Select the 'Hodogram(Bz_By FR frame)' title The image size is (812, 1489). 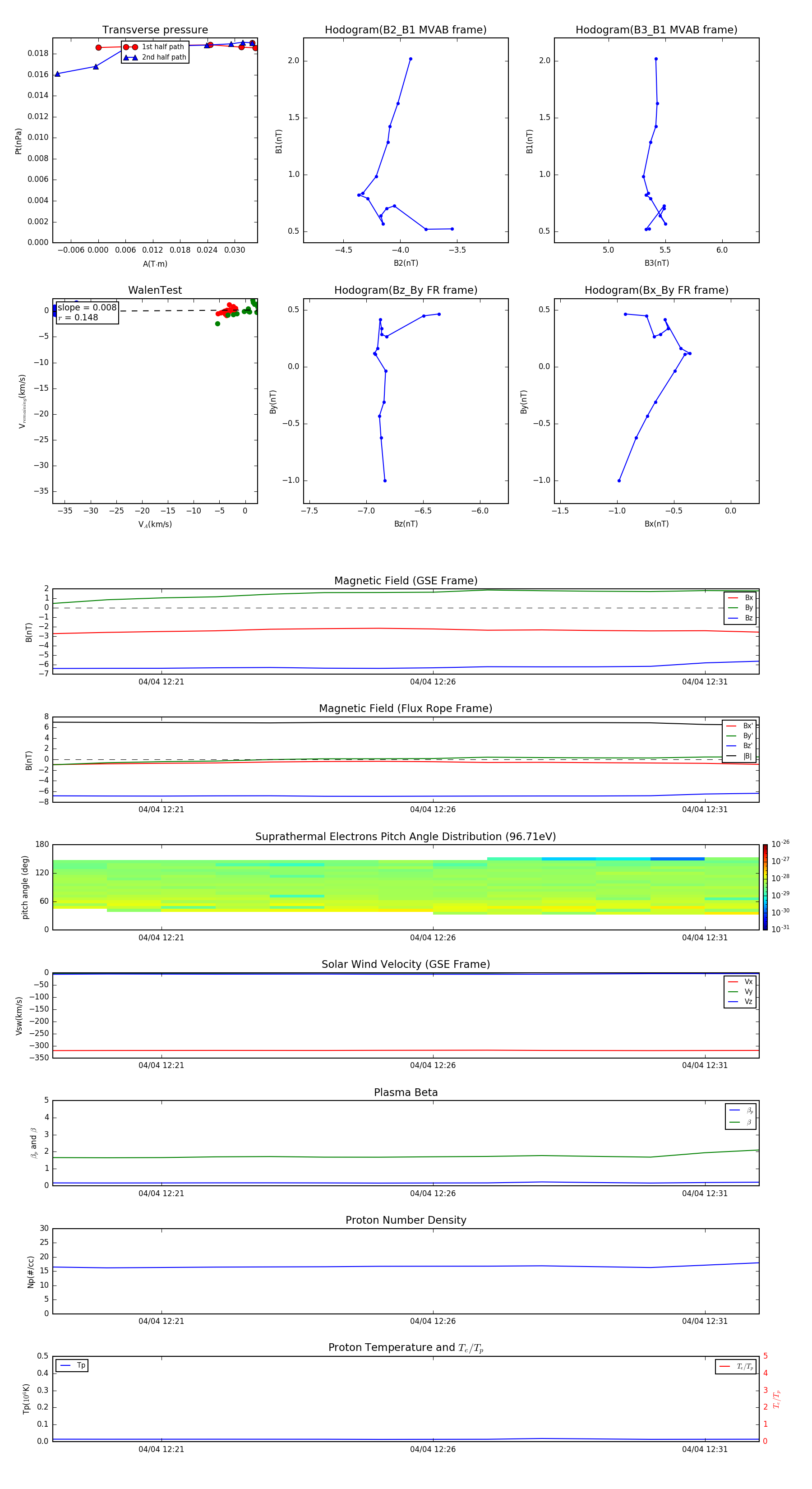(406, 290)
